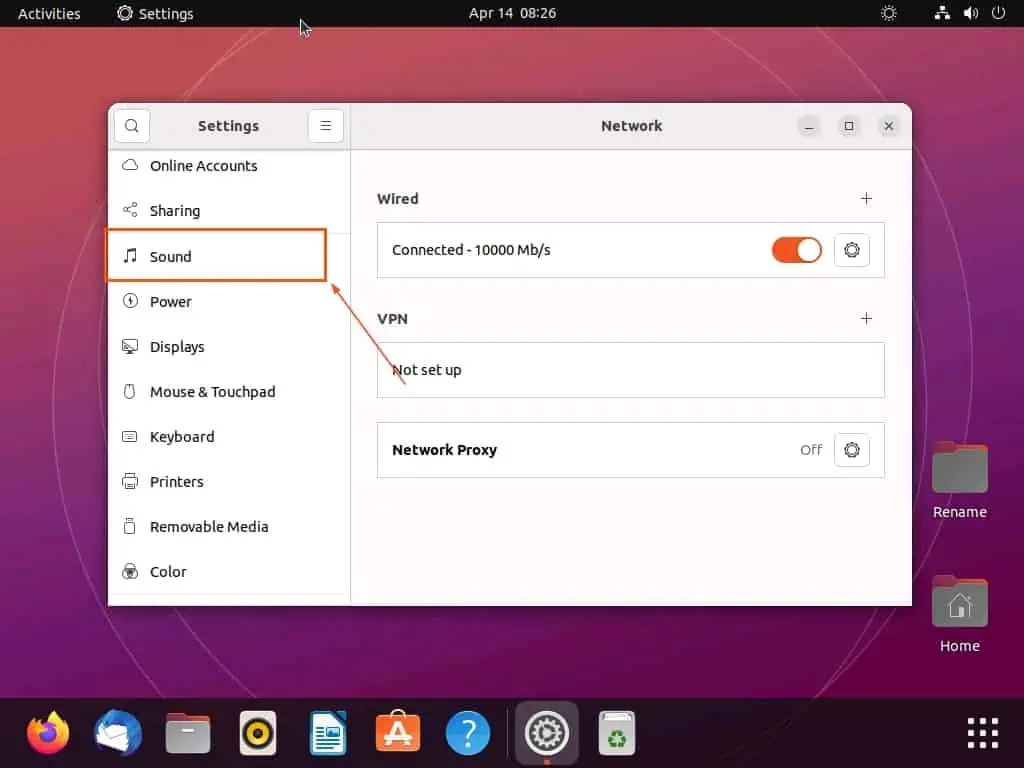Add a new VPN connection with plus
The width and height of the screenshot is (1024, 768).
pyautogui.click(x=866, y=318)
